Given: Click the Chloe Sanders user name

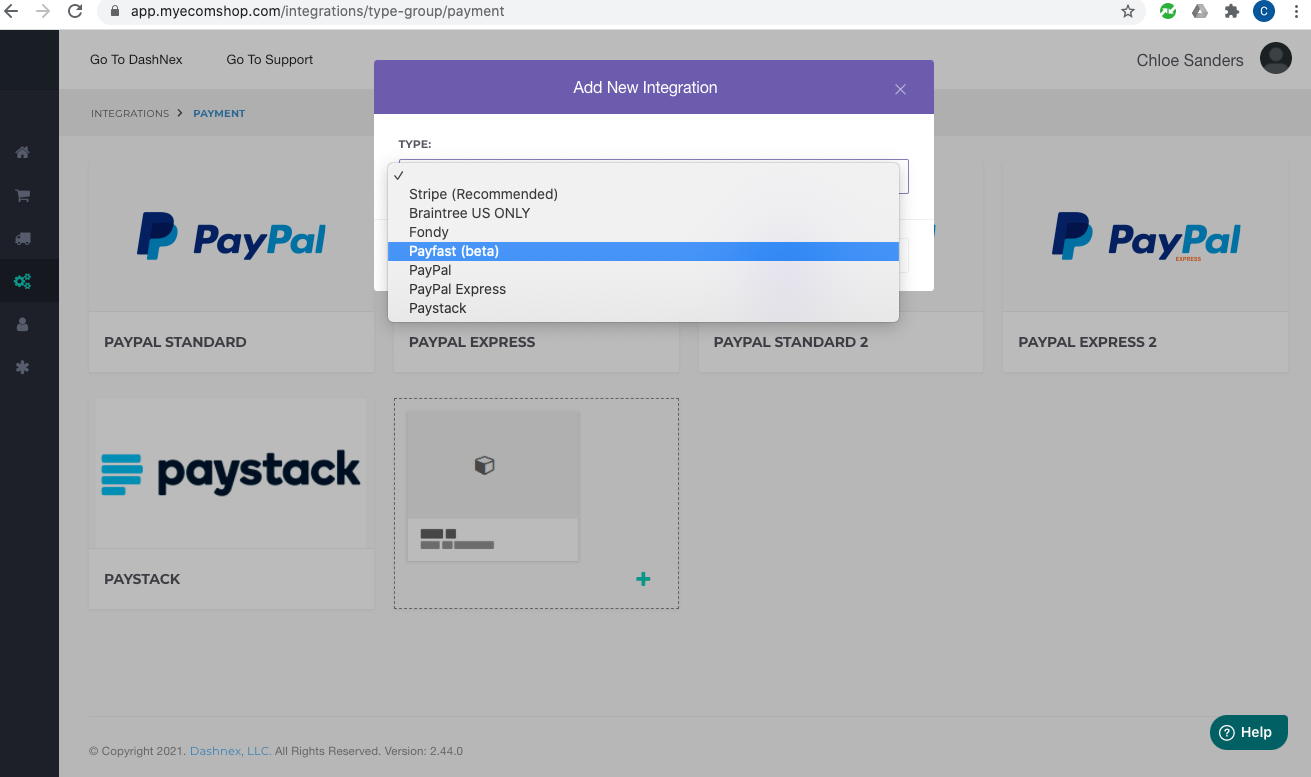Looking at the screenshot, I should [1190, 60].
